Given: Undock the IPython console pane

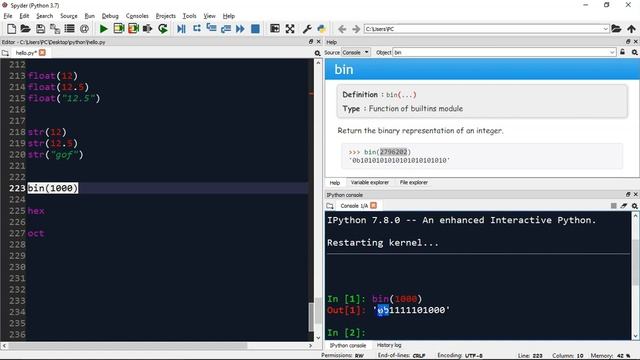Looking at the screenshot, I should [x=628, y=195].
